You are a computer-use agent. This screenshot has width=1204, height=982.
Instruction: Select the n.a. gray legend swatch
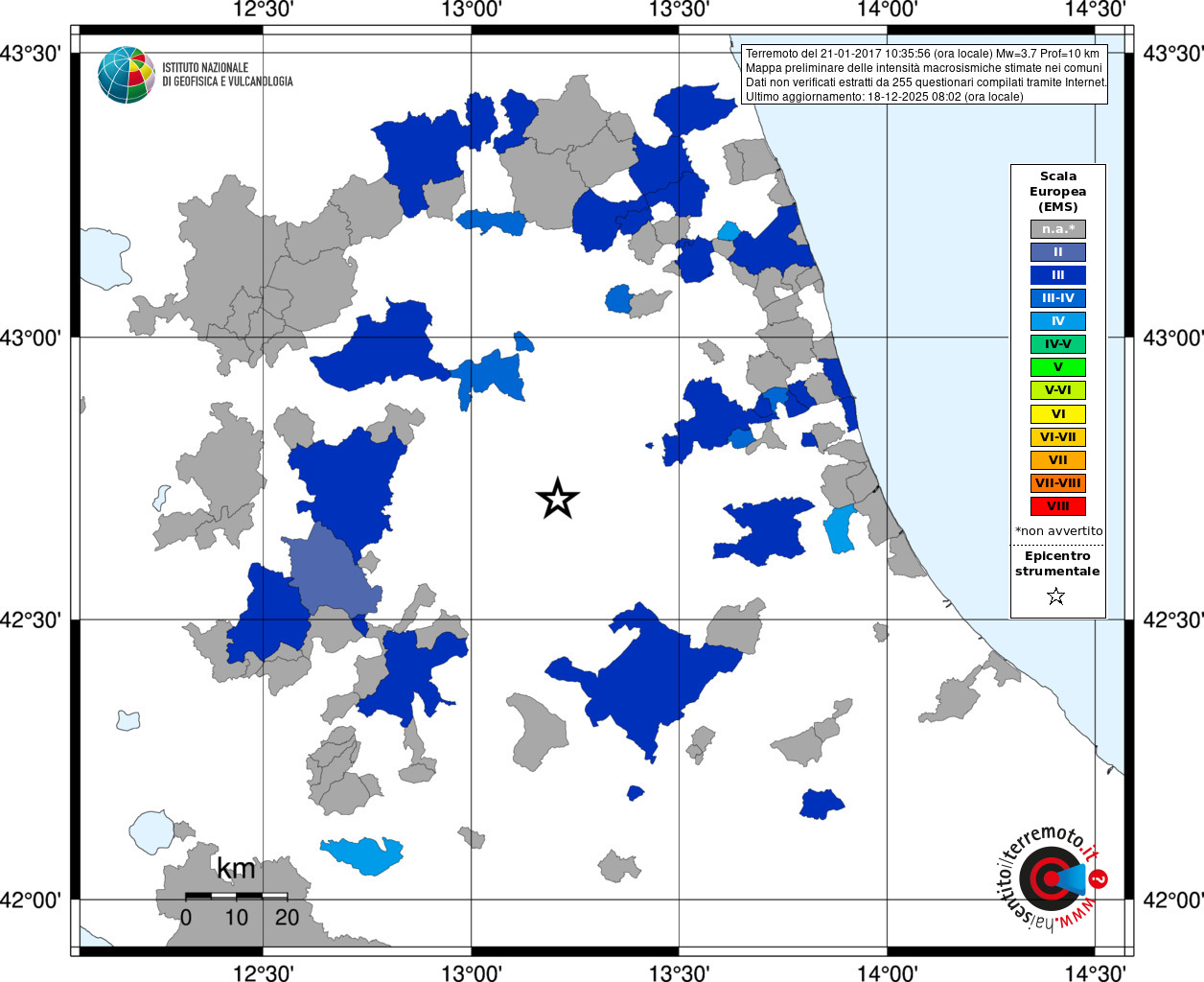click(1058, 229)
